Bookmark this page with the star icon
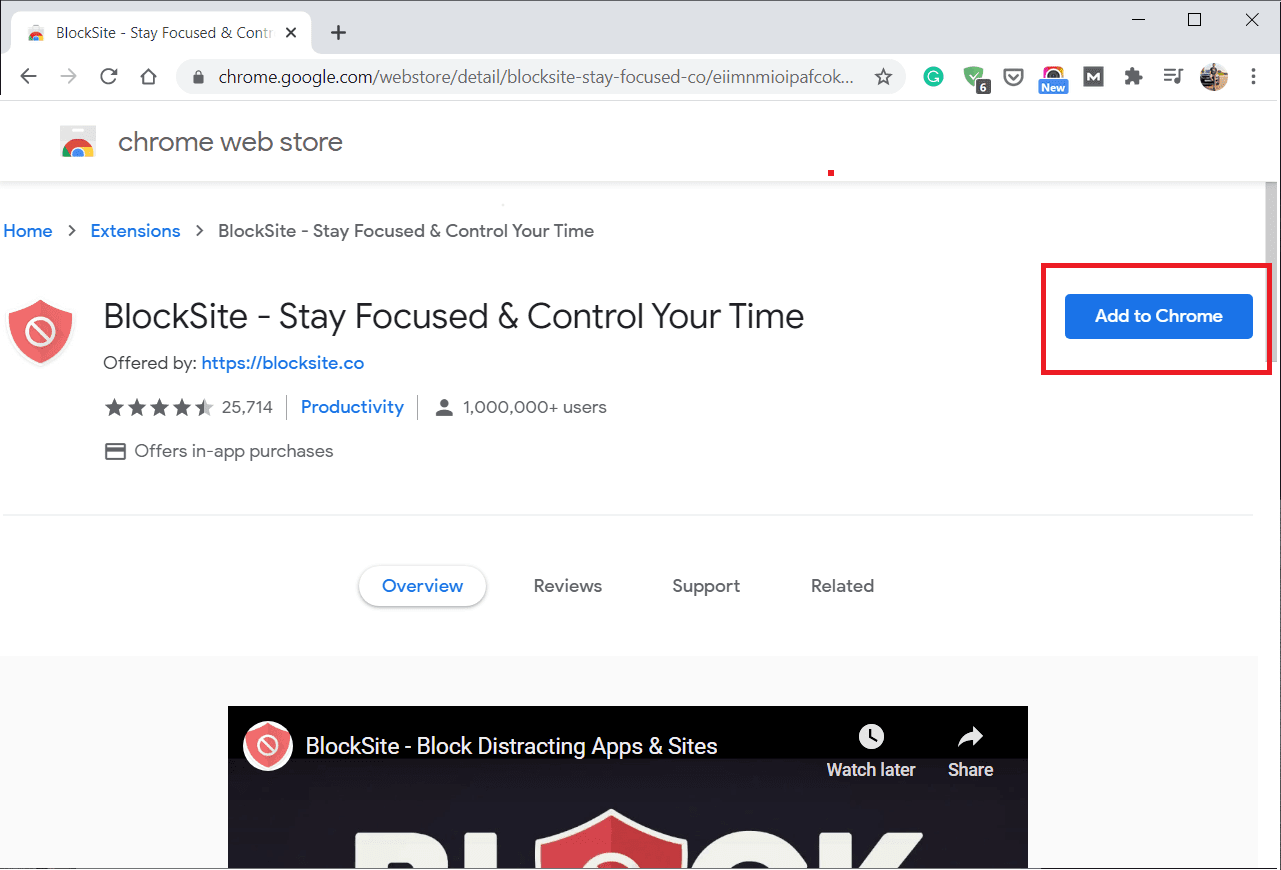Screen dimensions: 1281x870 883,77
